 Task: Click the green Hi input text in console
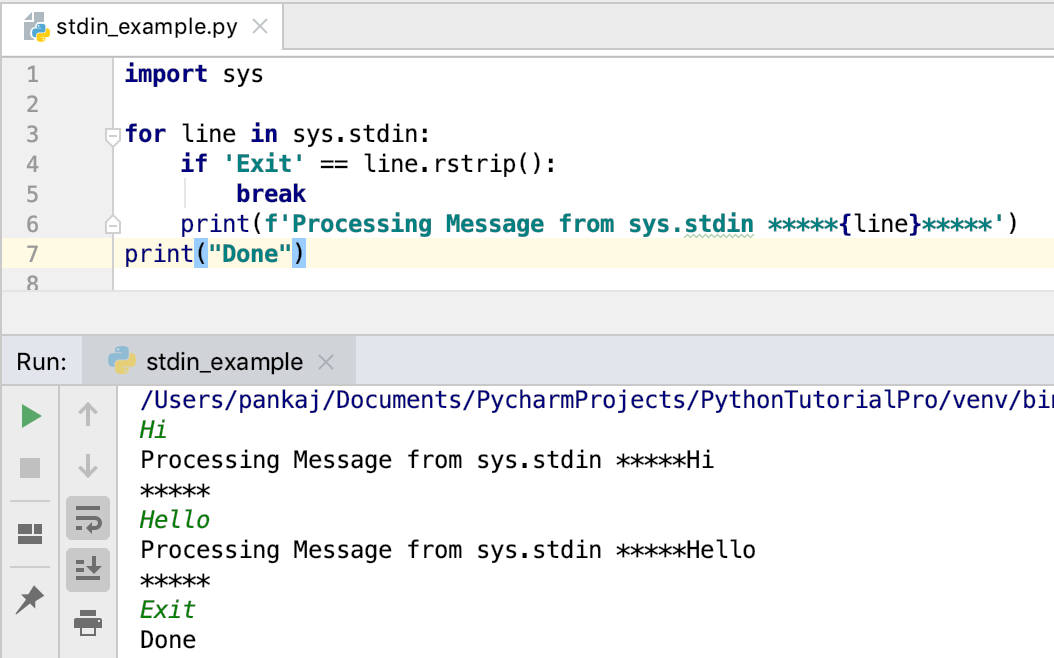[x=154, y=429]
